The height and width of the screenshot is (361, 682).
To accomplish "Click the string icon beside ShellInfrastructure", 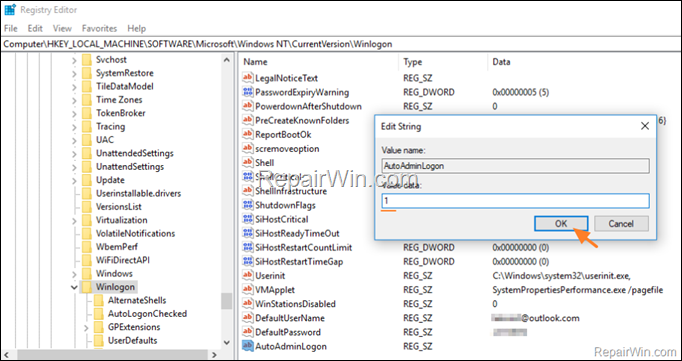I will point(248,191).
